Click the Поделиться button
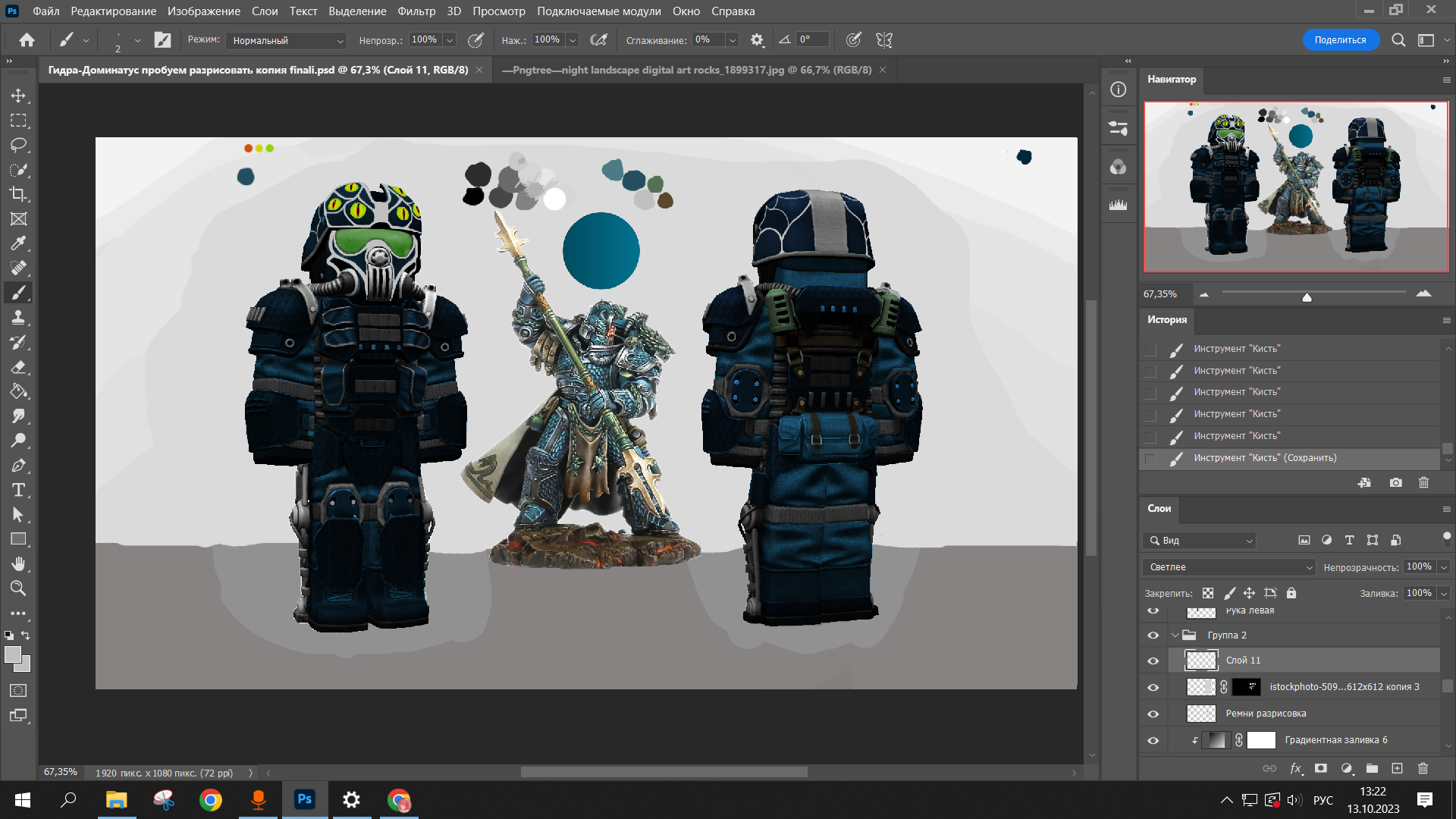The image size is (1456, 819). [1340, 40]
